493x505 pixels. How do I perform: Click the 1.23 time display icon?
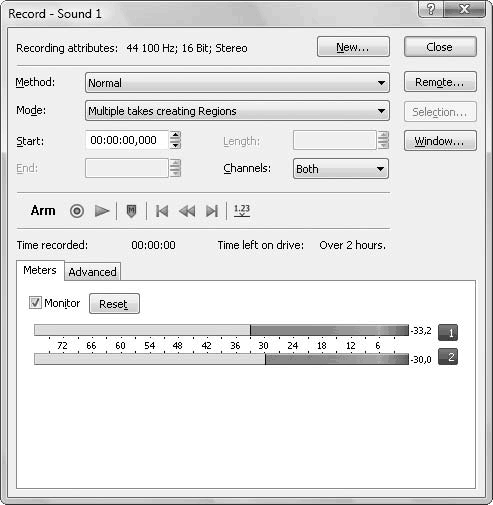point(242,211)
